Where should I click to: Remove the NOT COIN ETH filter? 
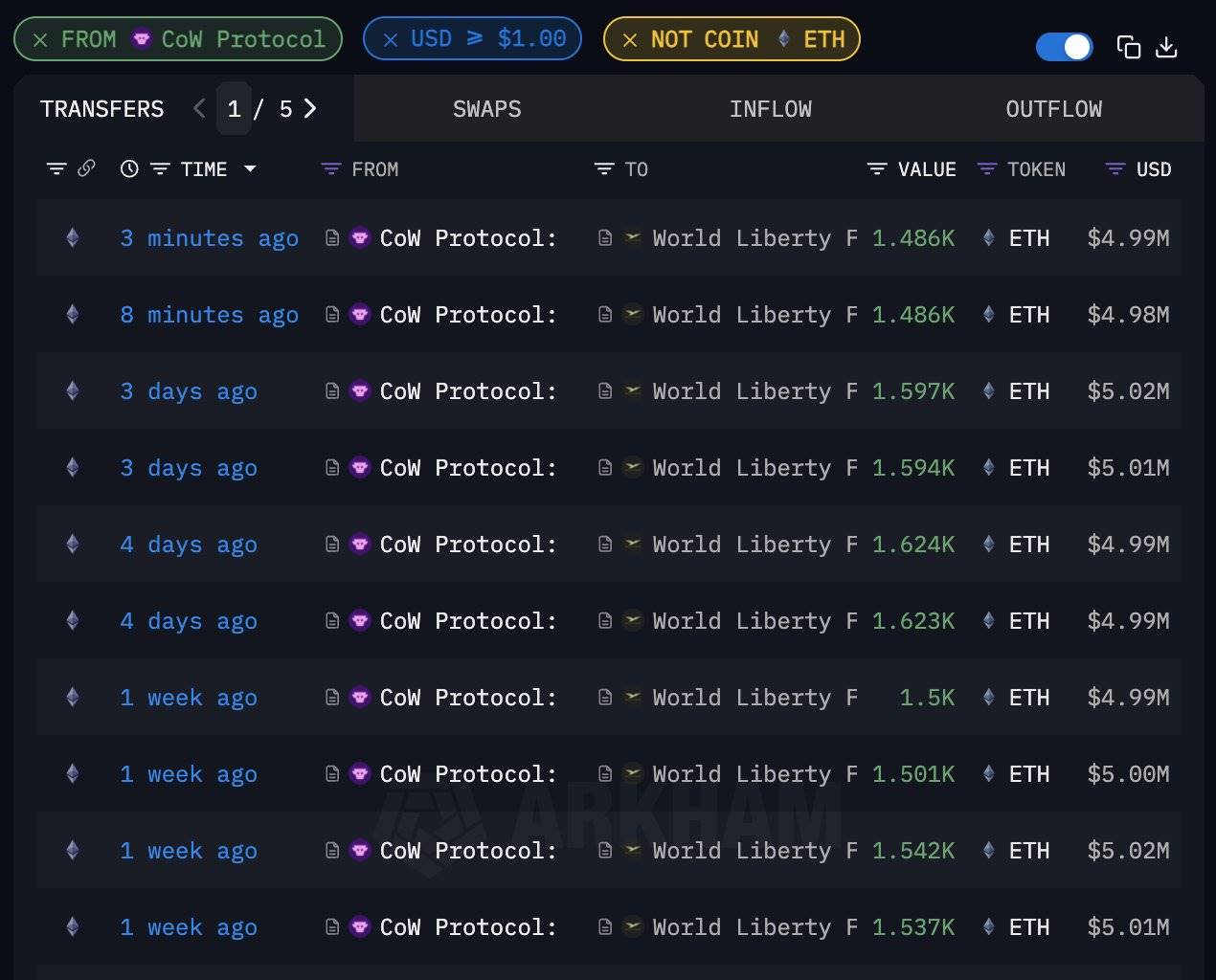[x=630, y=40]
